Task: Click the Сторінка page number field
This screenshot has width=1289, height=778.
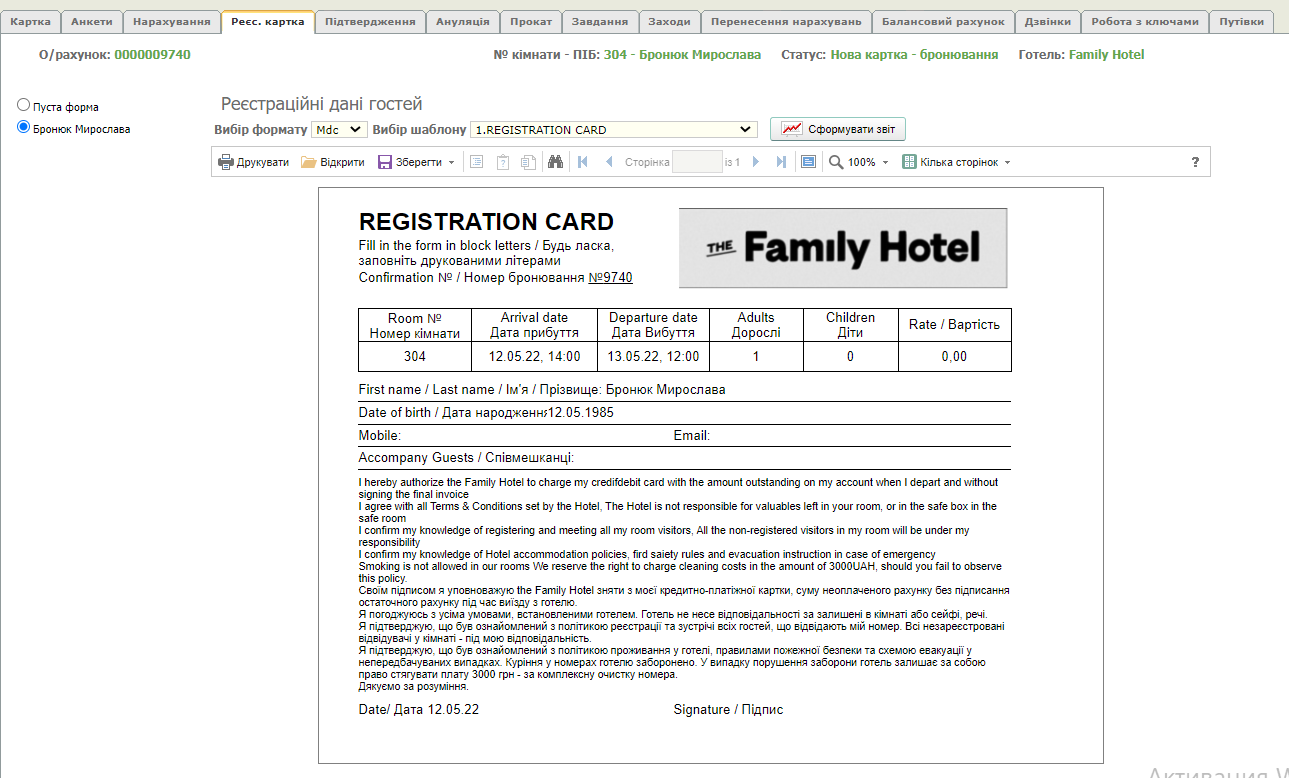Action: point(697,162)
